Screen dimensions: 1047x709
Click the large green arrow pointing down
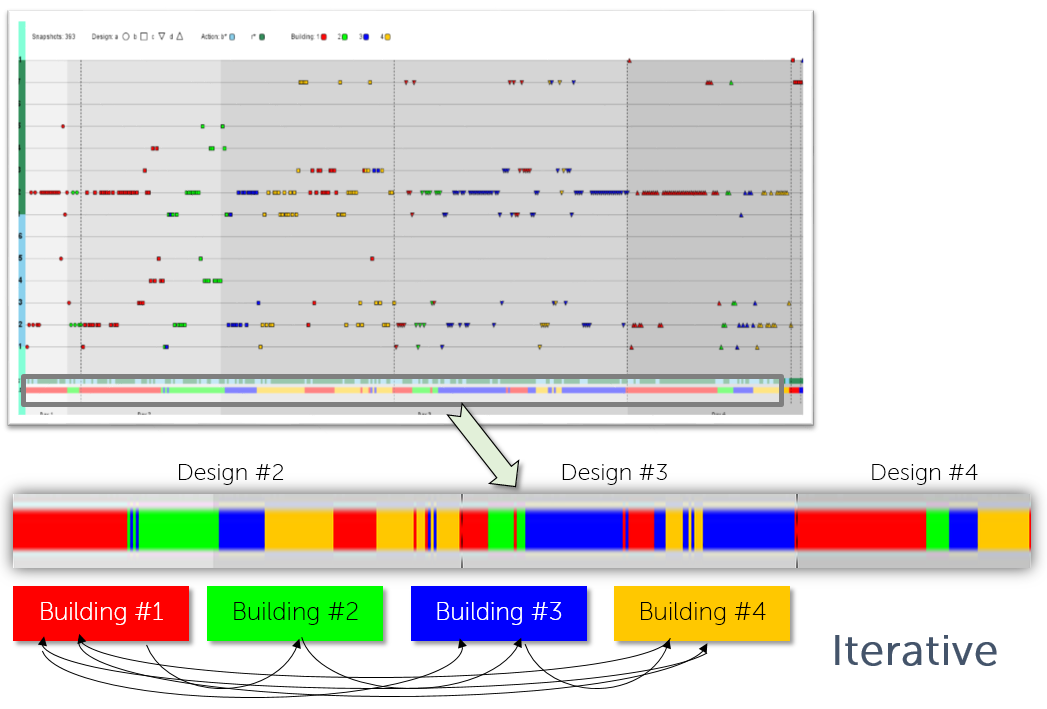pyautogui.click(x=483, y=445)
